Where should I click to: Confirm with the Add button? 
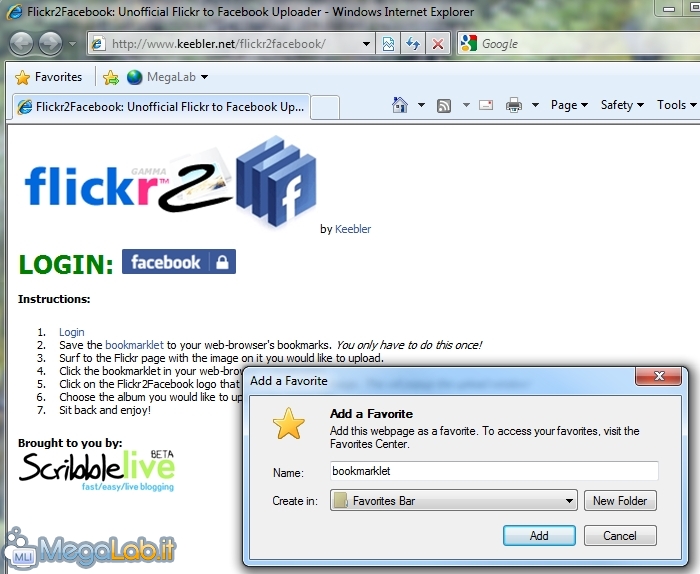(x=539, y=536)
